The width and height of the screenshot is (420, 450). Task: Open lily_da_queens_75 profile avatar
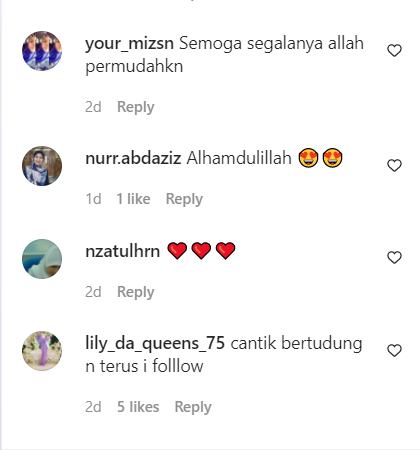click(42, 351)
